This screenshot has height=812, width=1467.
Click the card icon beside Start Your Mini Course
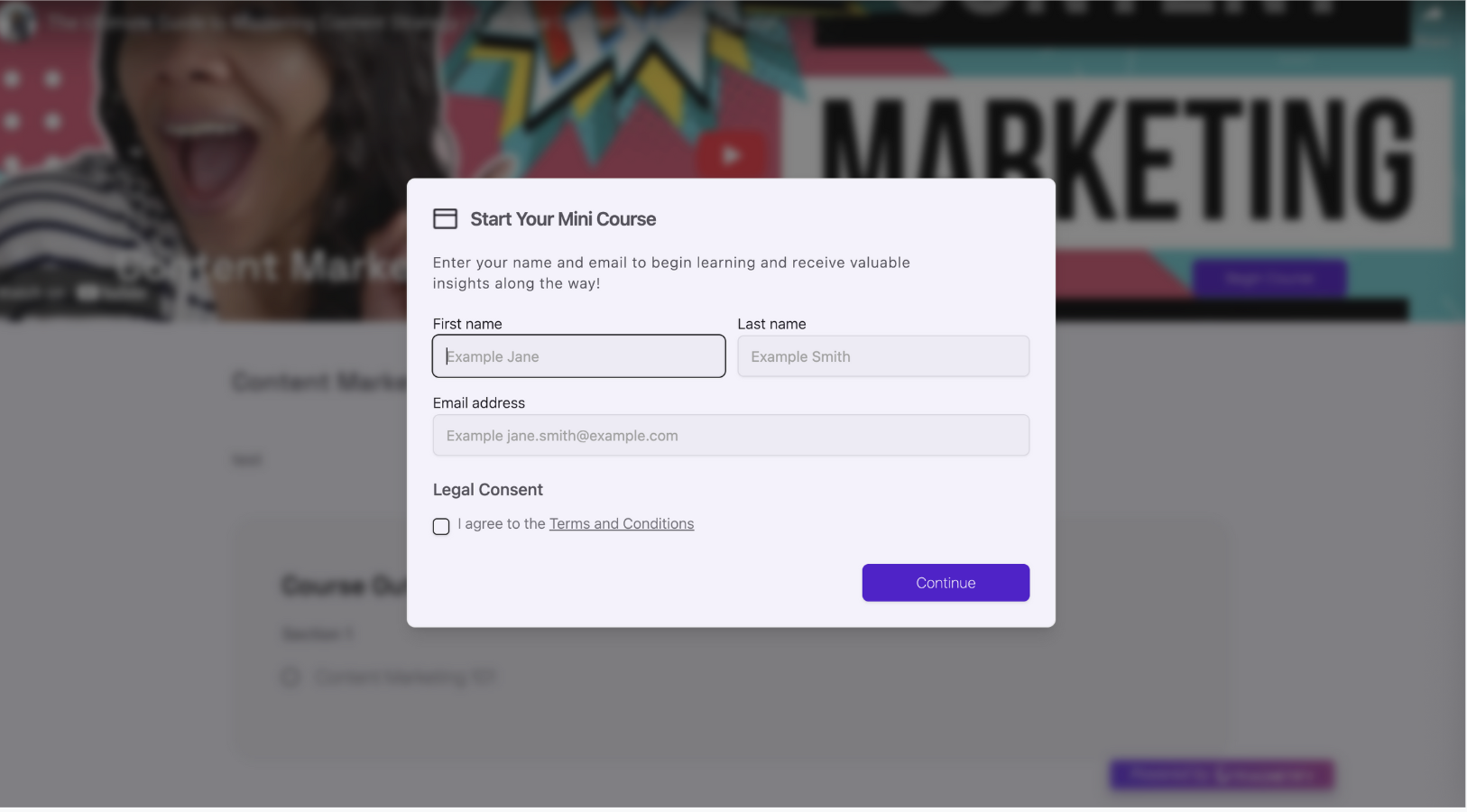pyautogui.click(x=445, y=219)
